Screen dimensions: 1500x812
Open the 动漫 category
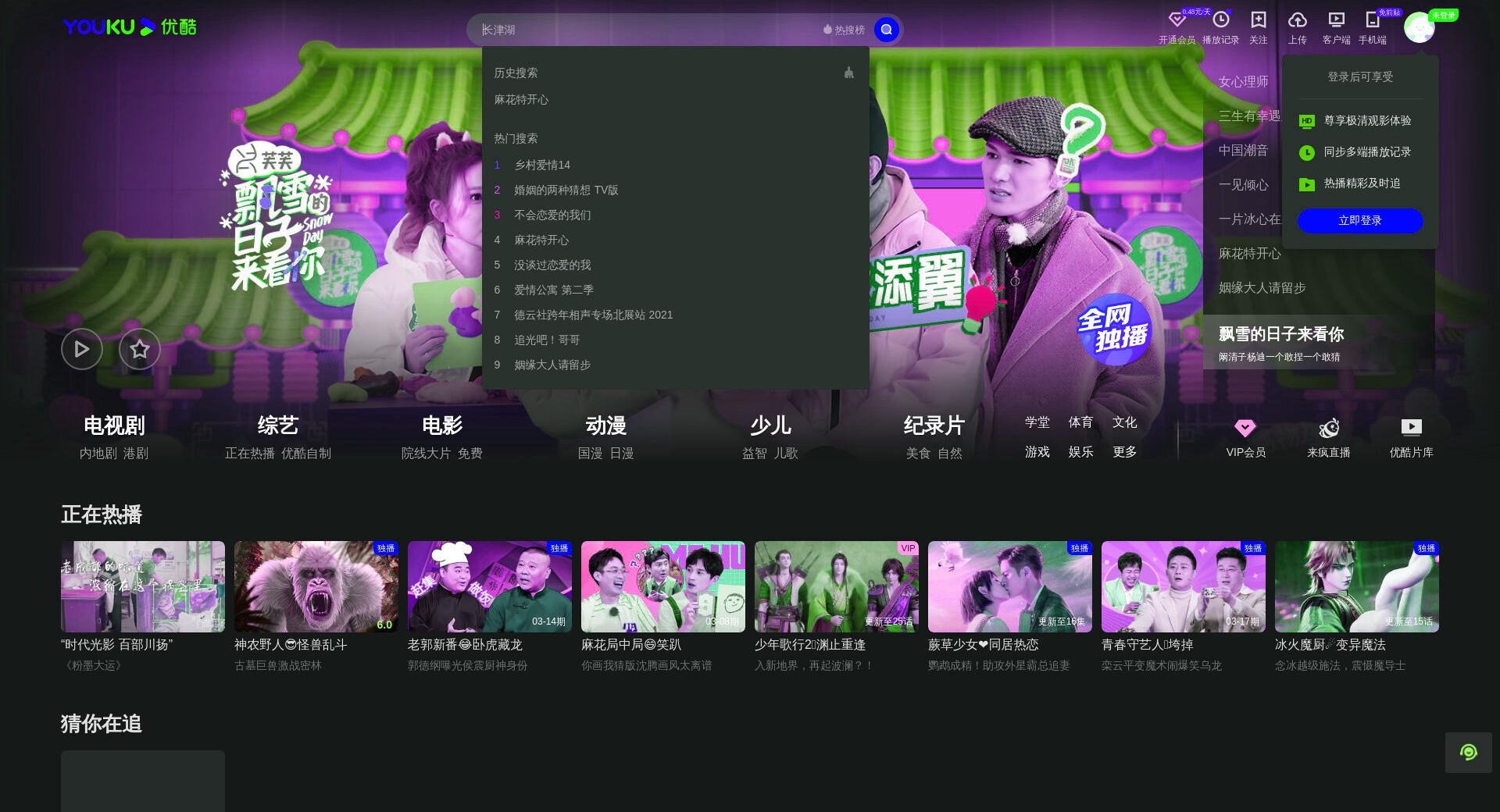tap(606, 426)
